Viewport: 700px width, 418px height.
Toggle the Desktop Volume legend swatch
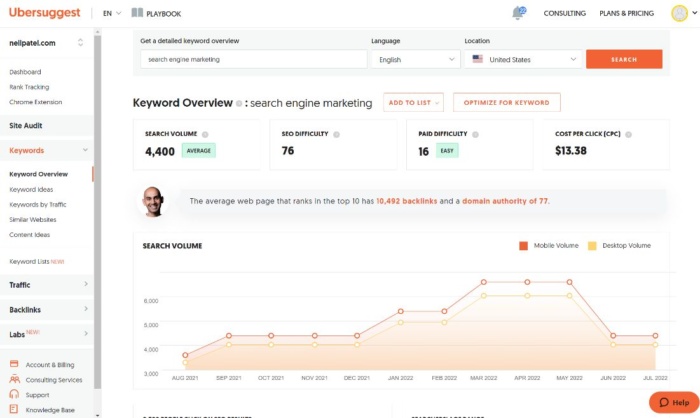tap(592, 246)
